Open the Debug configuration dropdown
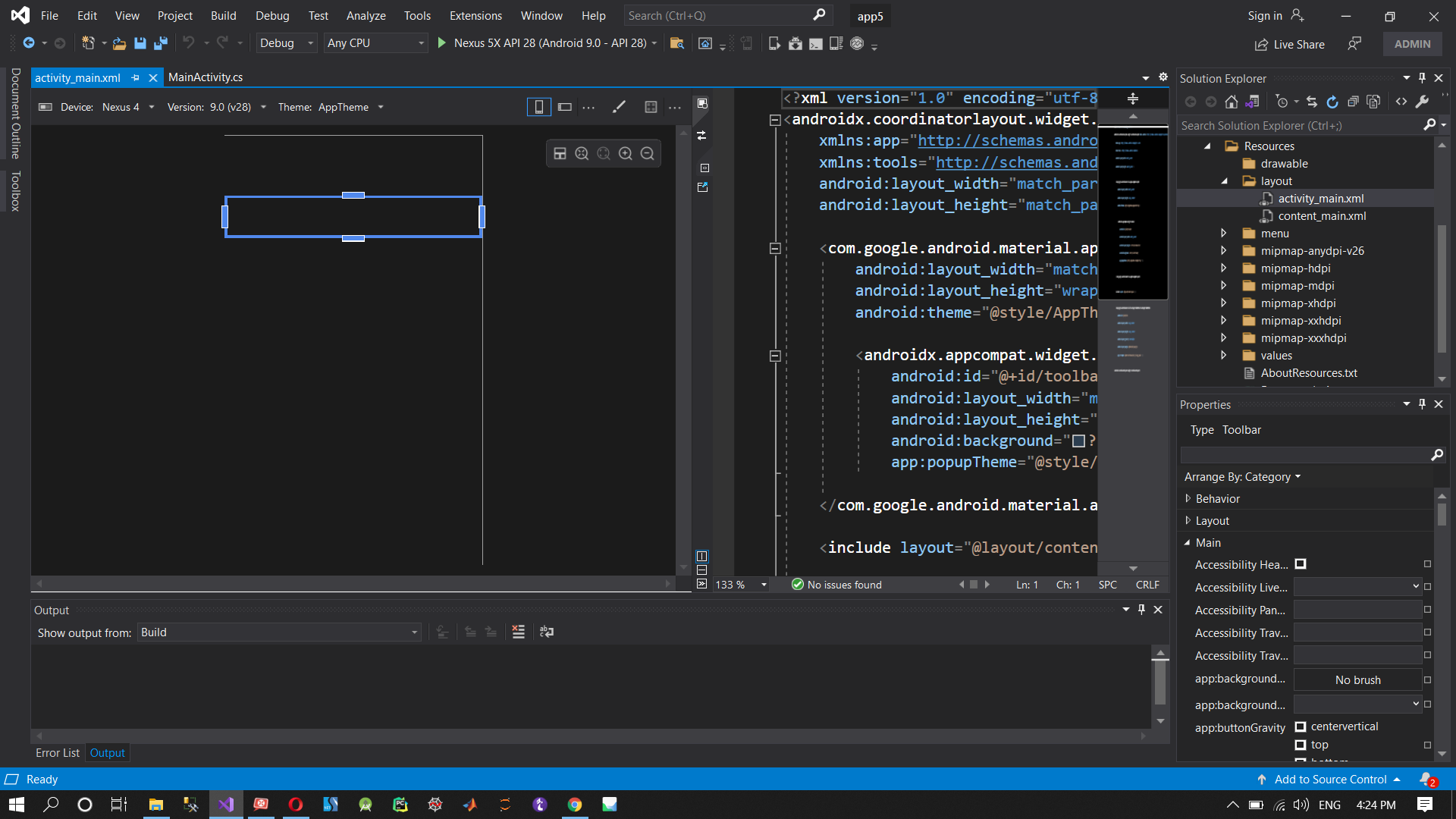Image resolution: width=1456 pixels, height=819 pixels. click(286, 43)
